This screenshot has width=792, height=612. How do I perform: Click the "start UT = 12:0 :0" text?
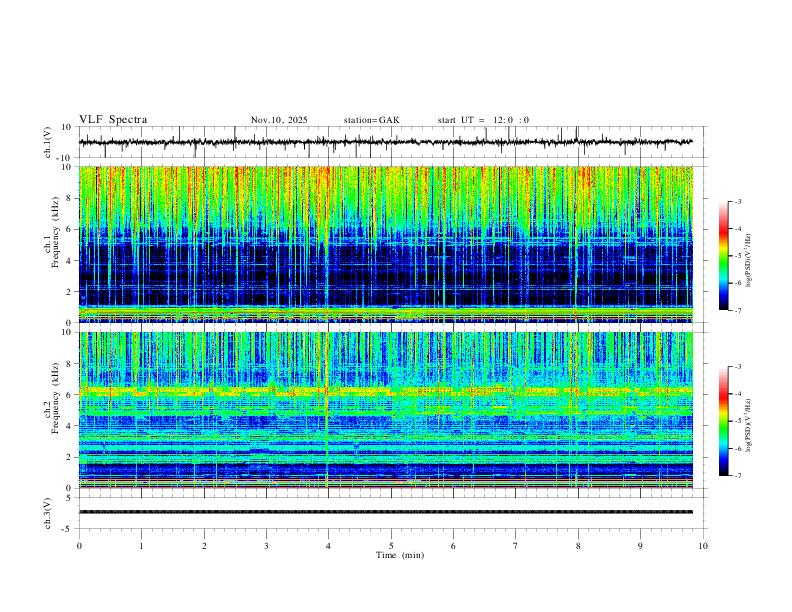tap(483, 120)
